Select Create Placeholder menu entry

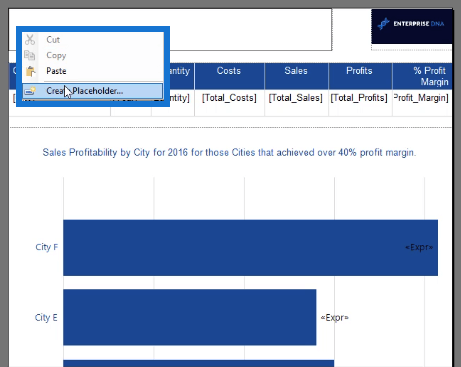93,91
